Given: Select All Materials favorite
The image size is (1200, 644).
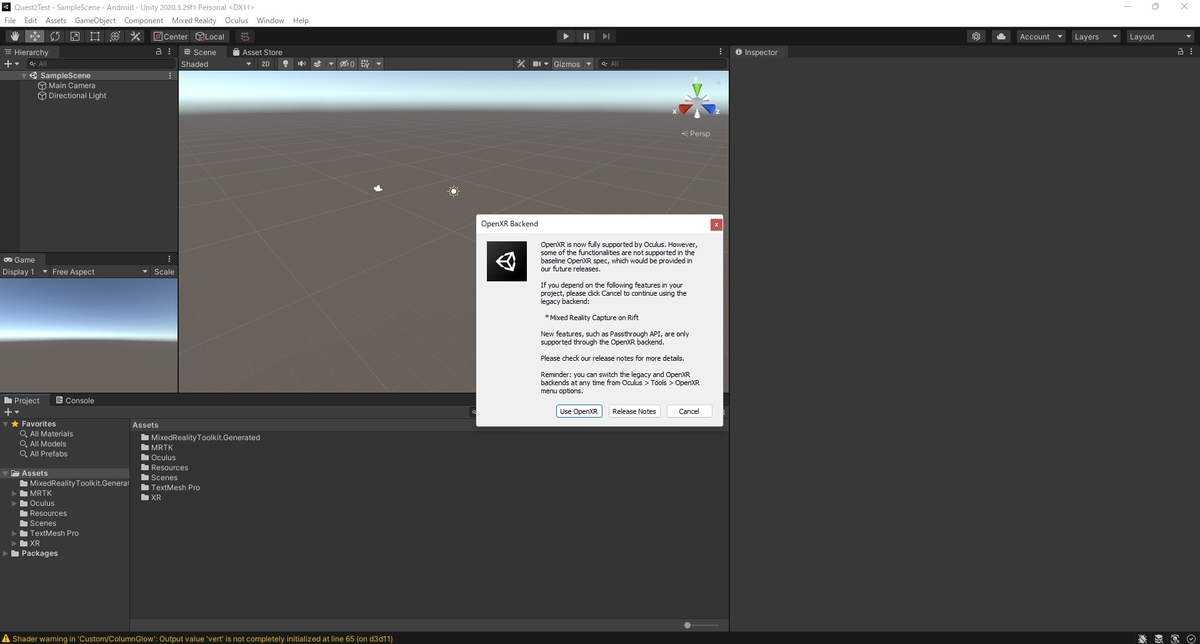Looking at the screenshot, I should pos(46,434).
